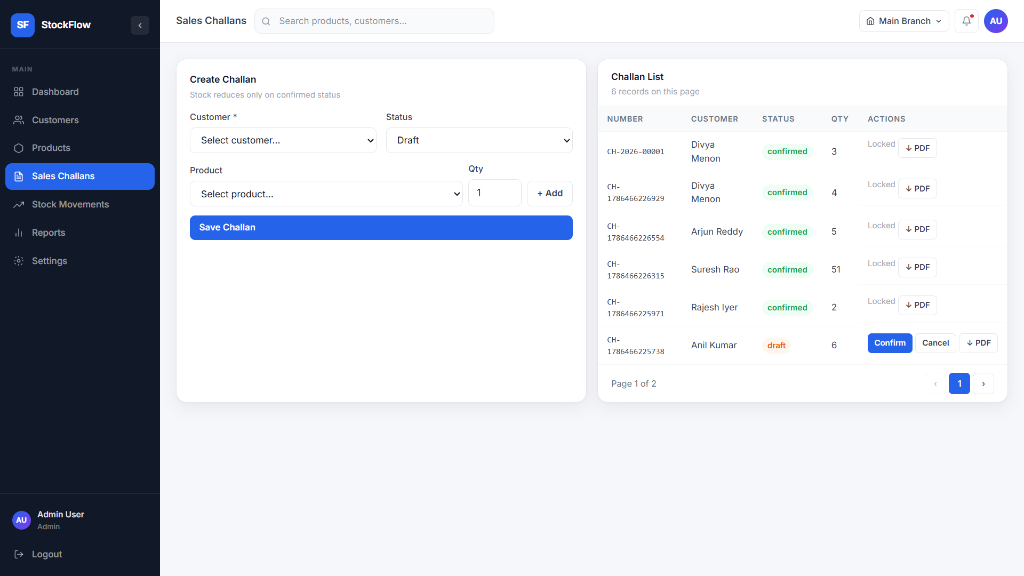Open the notifications bell
1024x576 pixels.
tap(967, 21)
